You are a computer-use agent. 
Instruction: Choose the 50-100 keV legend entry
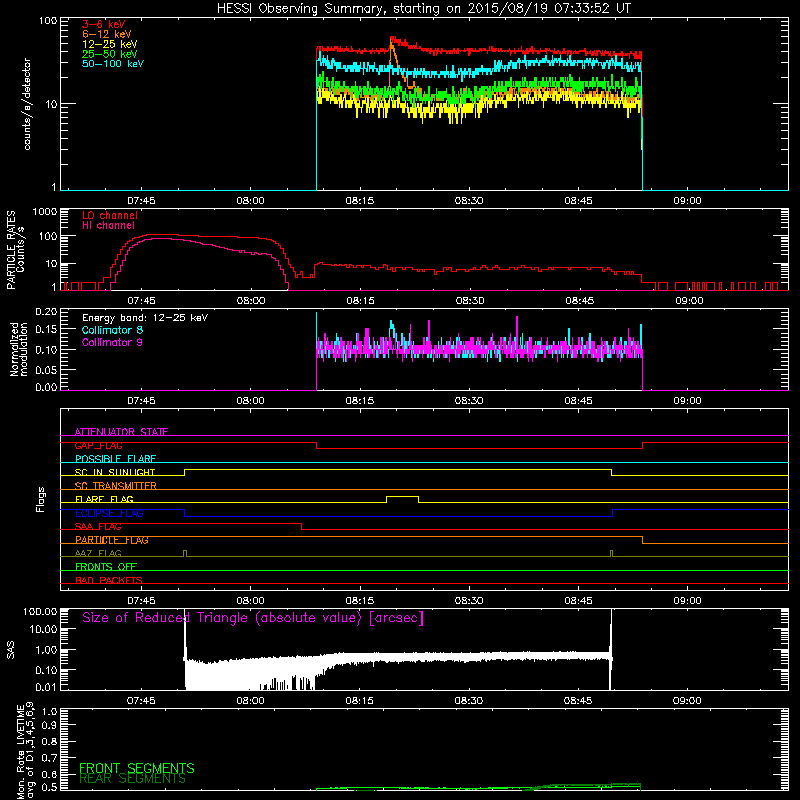point(112,64)
